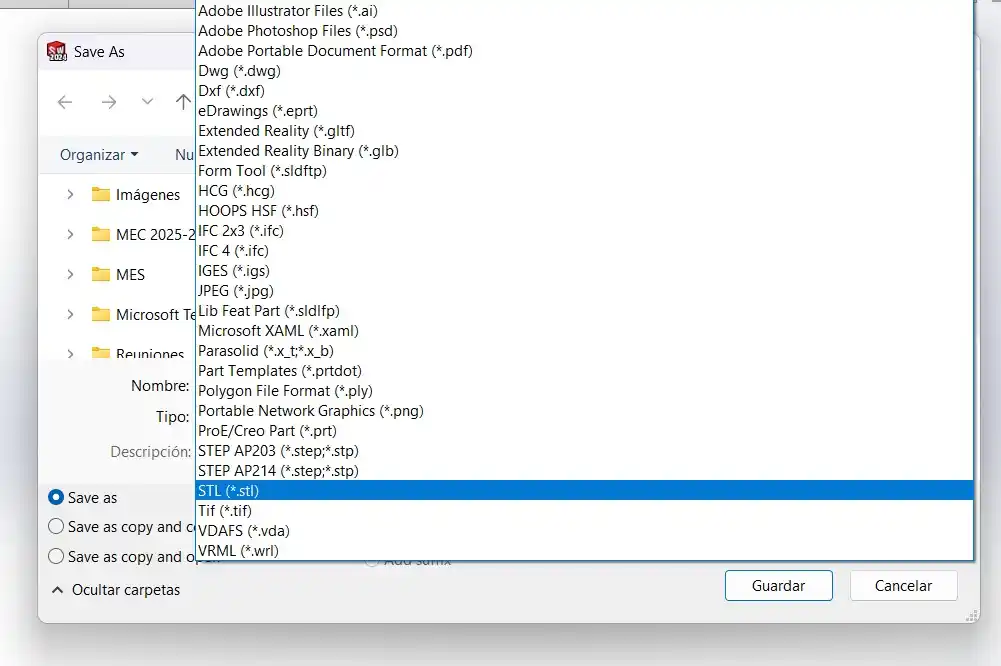The image size is (1001, 666).
Task: Click the Guardar button
Action: coord(778,586)
